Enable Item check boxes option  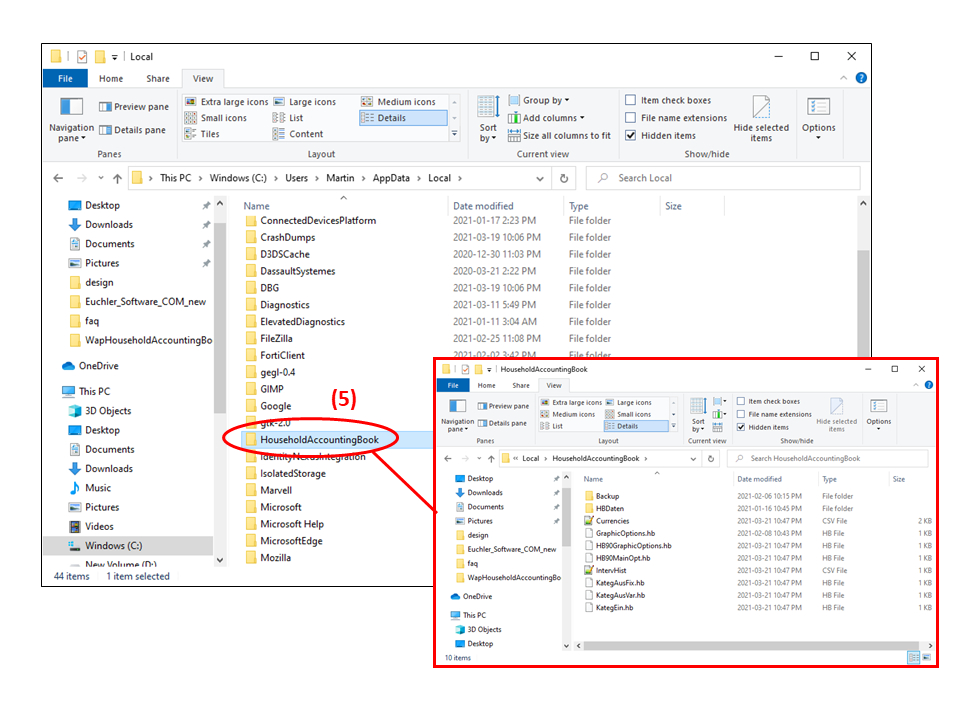coord(631,100)
